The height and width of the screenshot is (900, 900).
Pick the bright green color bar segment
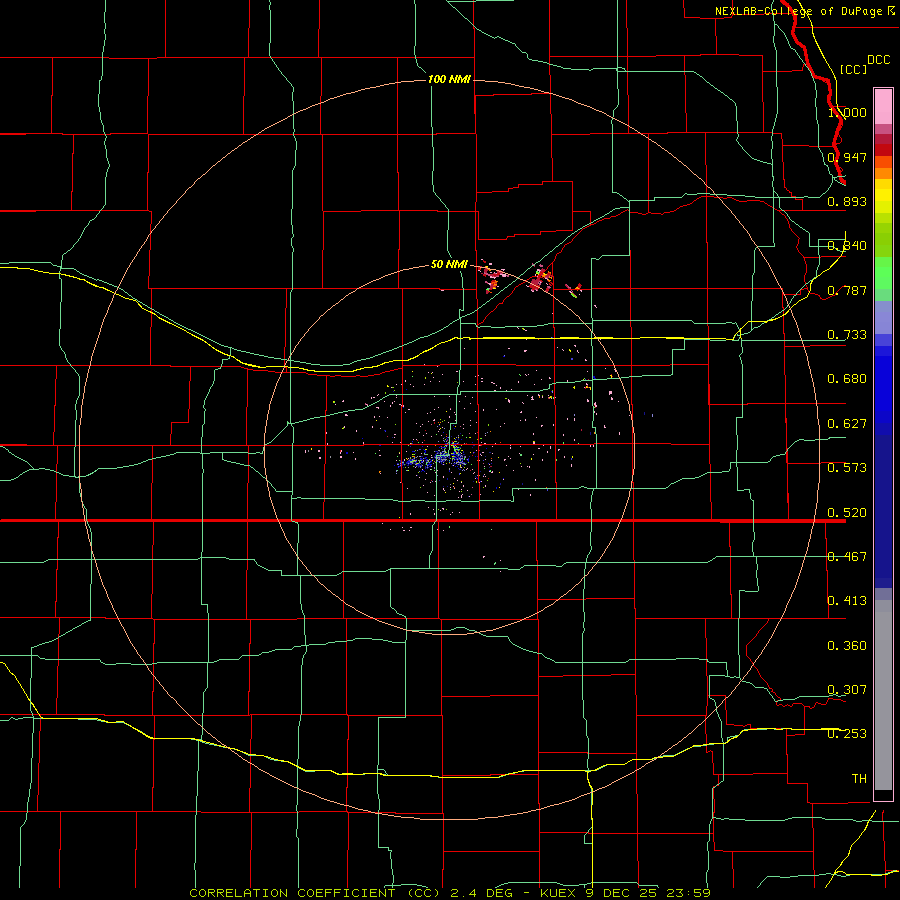(x=883, y=273)
